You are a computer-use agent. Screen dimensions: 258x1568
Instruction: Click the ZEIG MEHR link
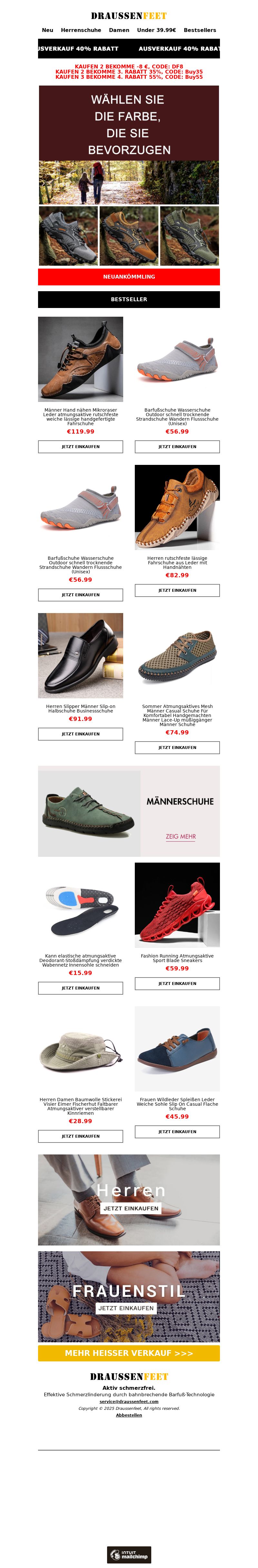181,836
